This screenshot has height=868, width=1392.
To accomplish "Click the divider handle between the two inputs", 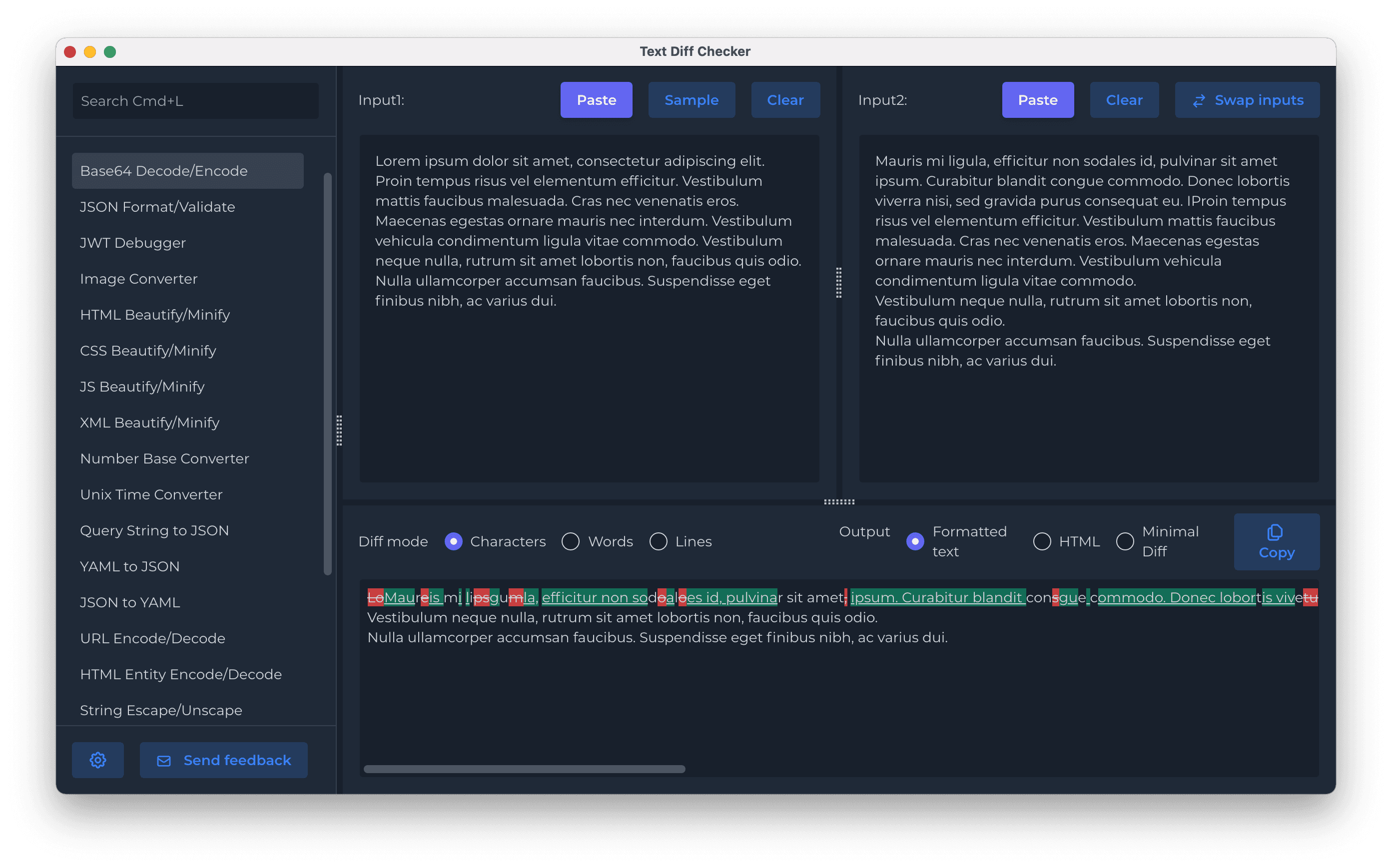I will tap(838, 283).
